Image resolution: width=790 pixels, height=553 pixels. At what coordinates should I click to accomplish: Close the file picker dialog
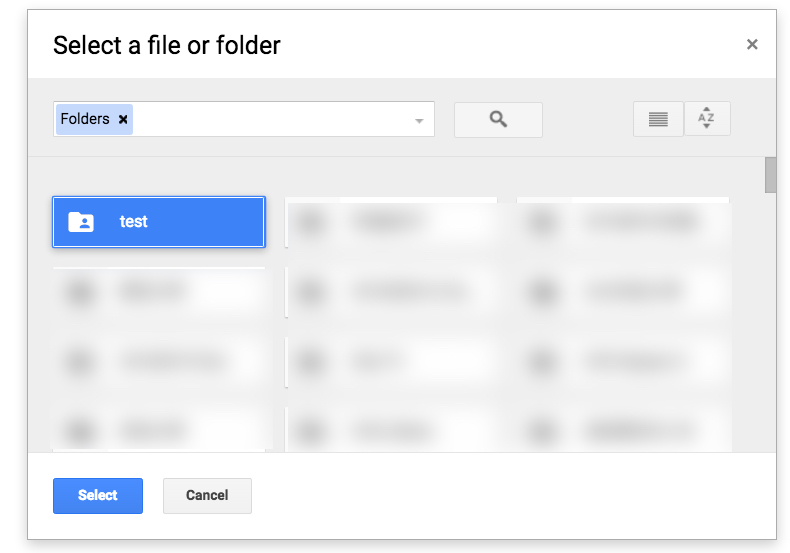click(752, 44)
